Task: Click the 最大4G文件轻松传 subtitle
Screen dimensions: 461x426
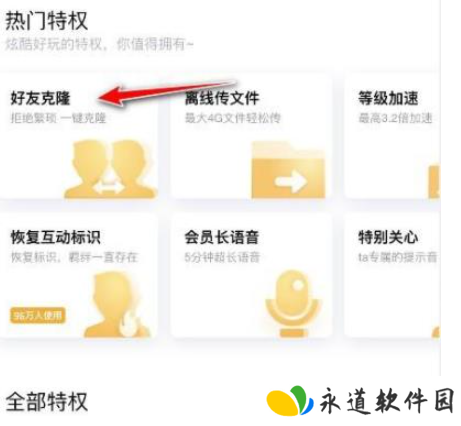Action: 233,118
